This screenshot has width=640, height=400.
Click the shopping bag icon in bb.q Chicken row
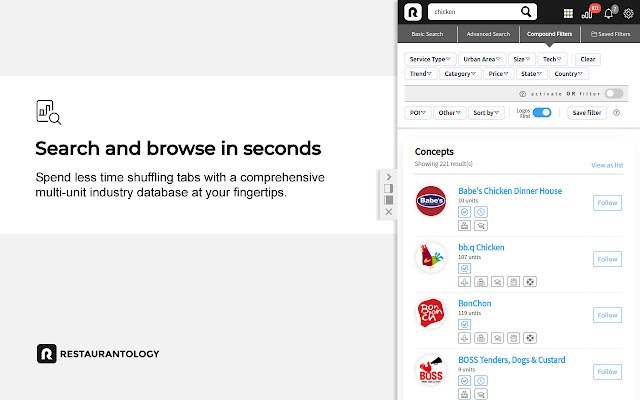click(x=481, y=282)
